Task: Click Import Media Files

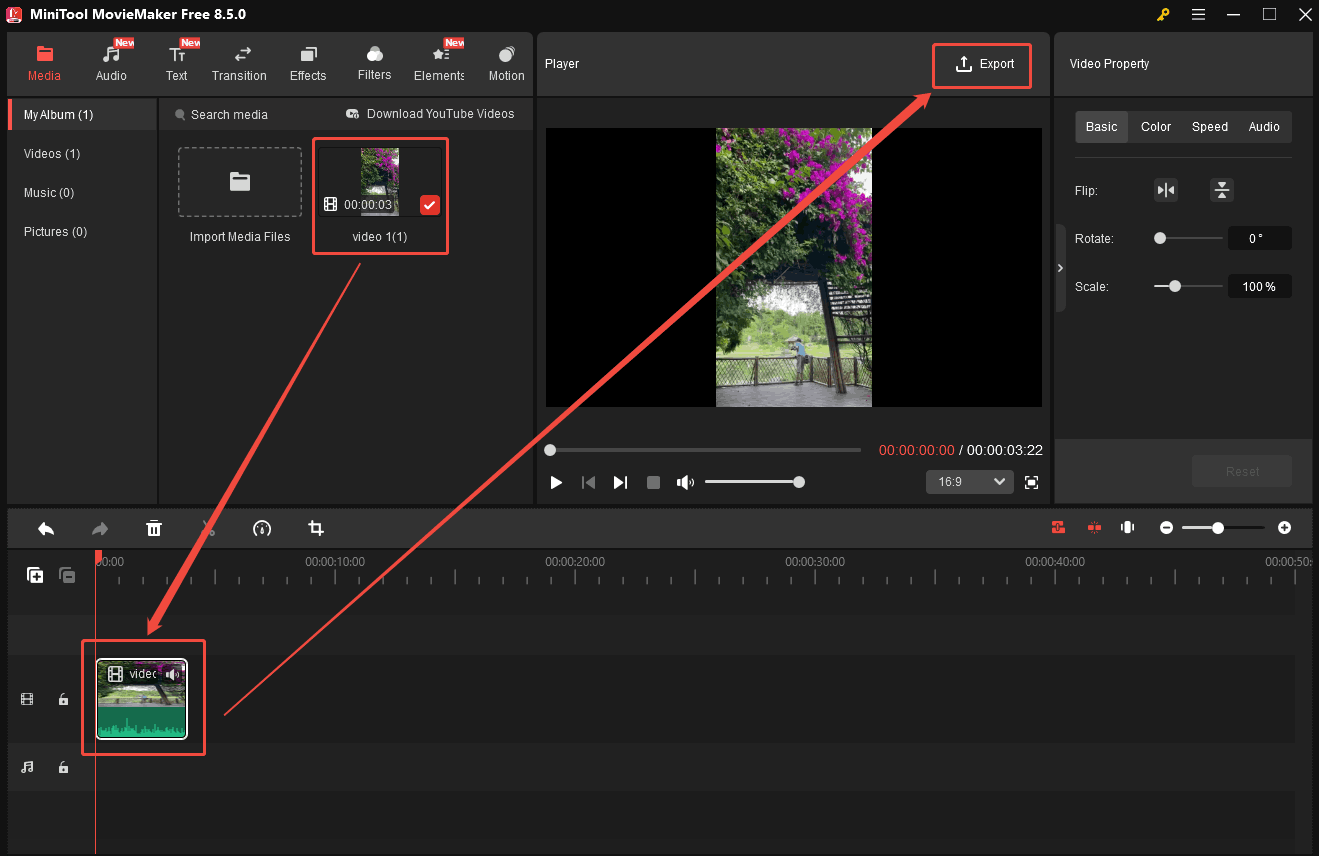Action: 239,182
